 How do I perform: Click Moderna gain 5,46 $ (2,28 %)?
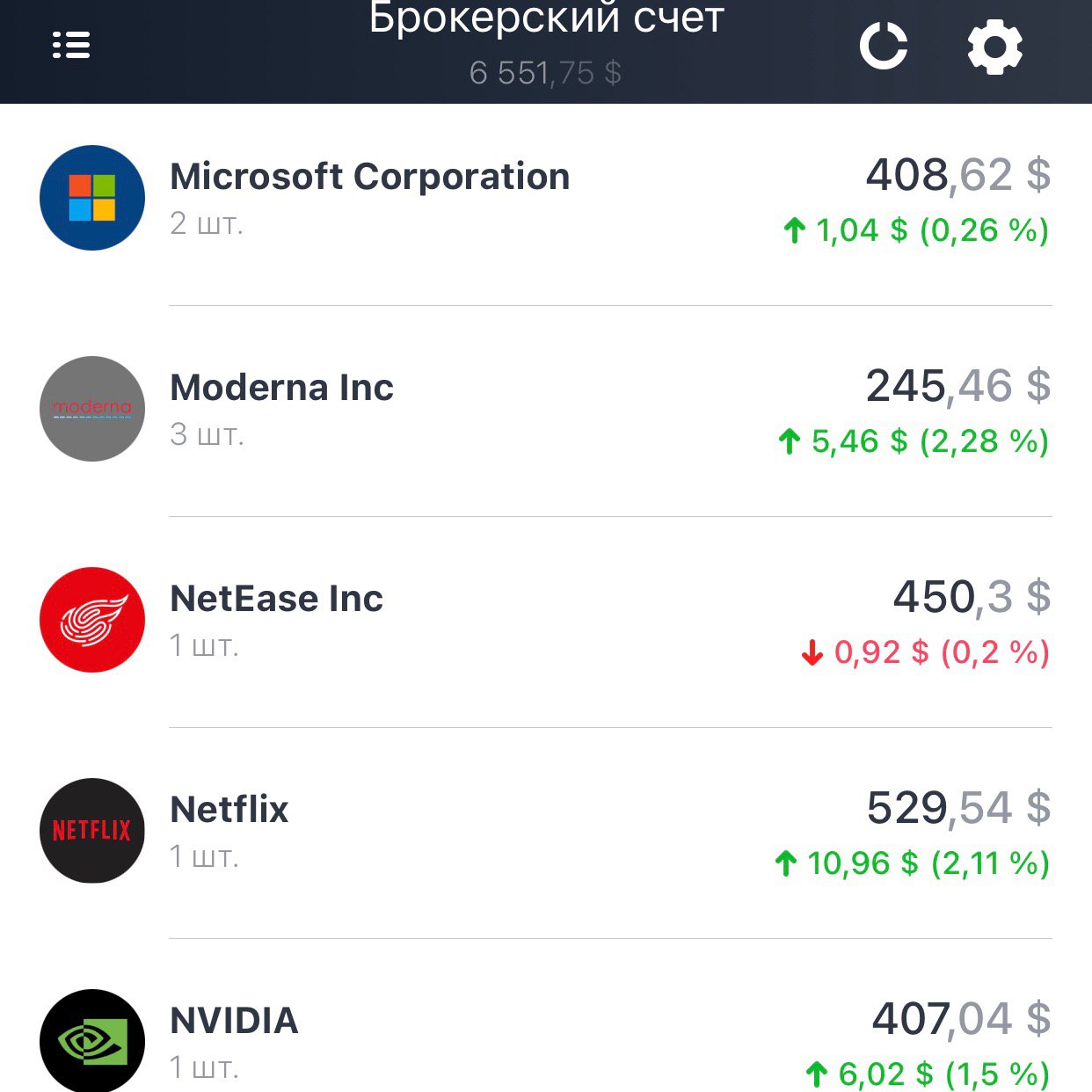point(914,441)
